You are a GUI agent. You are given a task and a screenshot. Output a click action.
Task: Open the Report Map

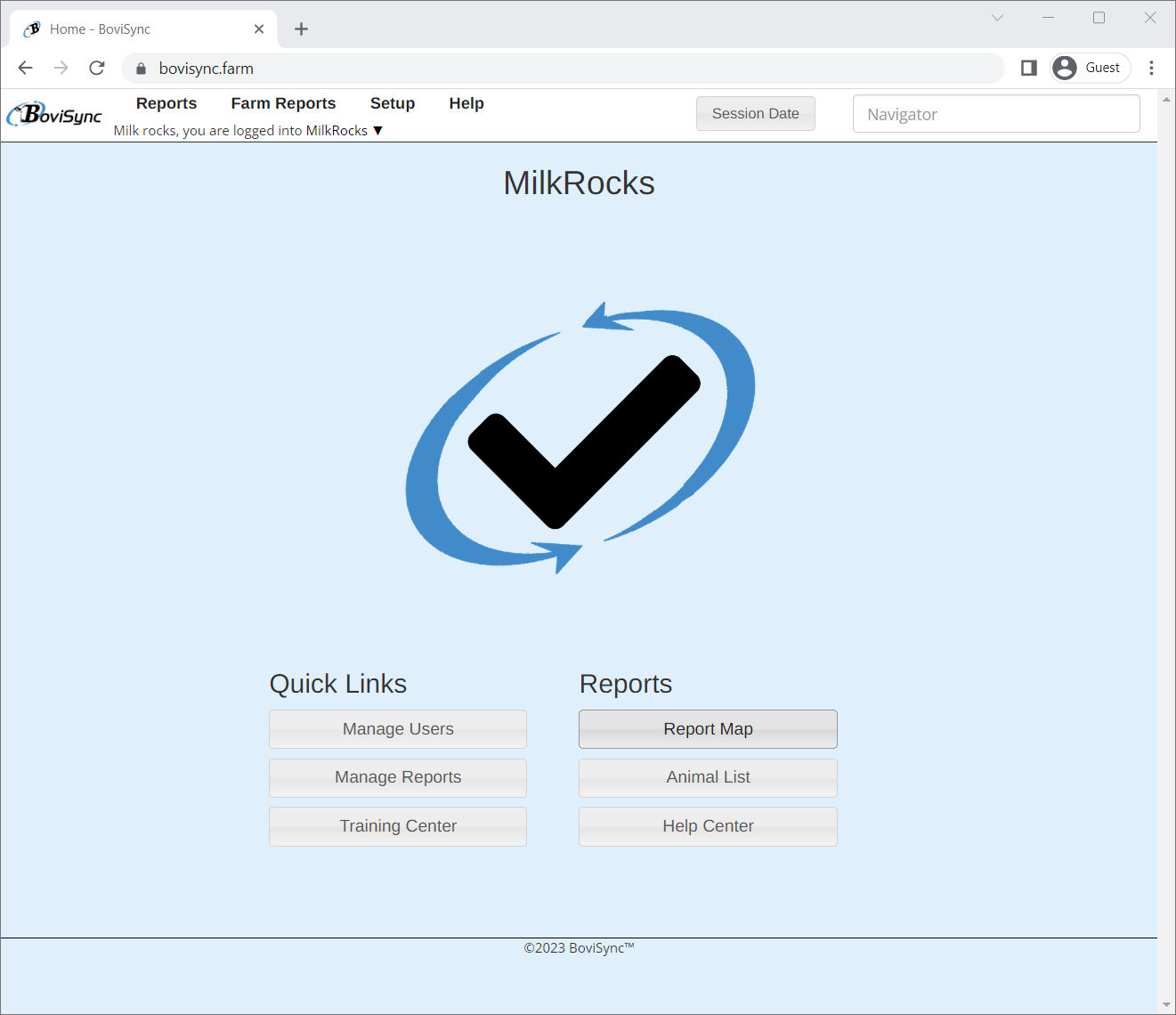click(x=708, y=729)
